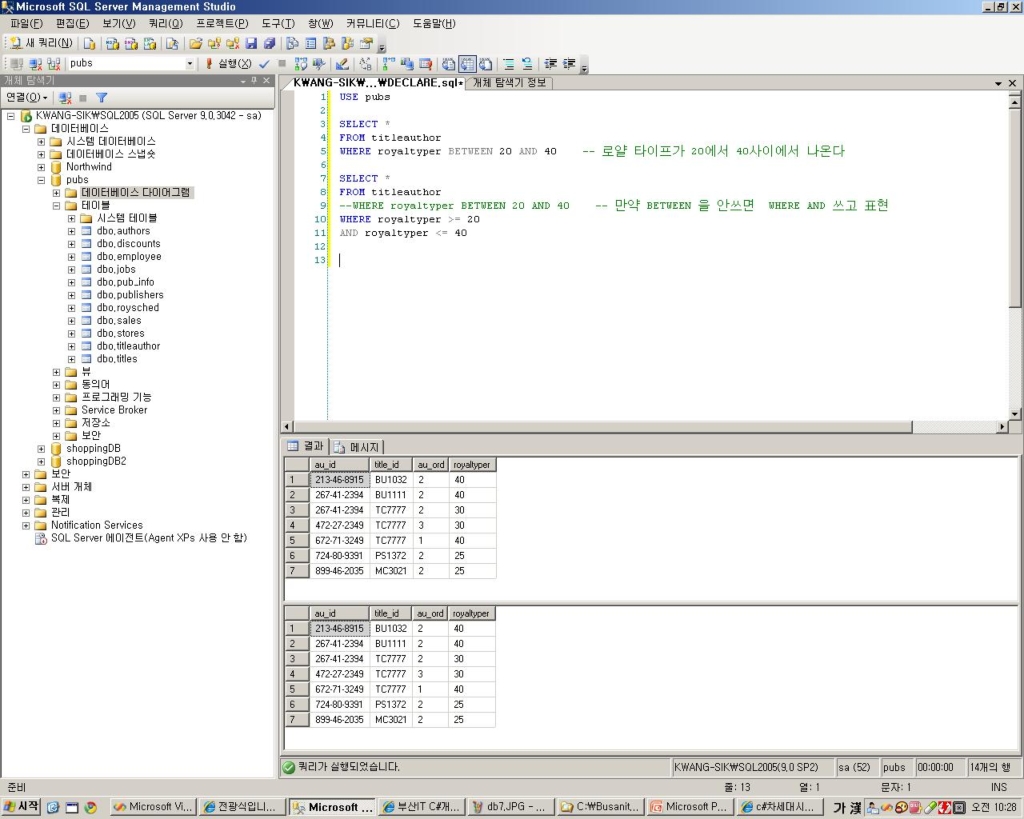Pin or unpin the Object Explorer panel
The width and height of the screenshot is (1024, 819).
253,80
